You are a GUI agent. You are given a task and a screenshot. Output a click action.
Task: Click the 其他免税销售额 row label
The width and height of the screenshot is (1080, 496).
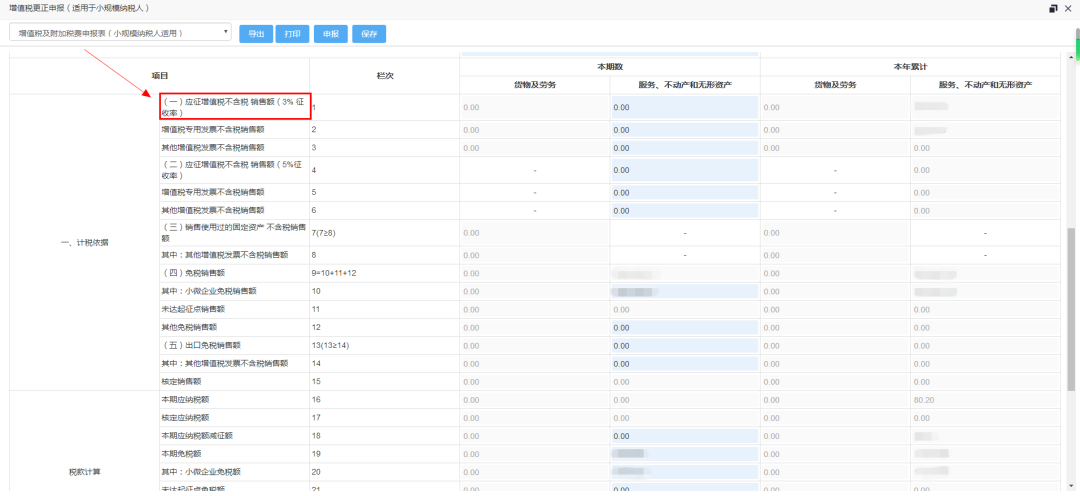click(189, 327)
